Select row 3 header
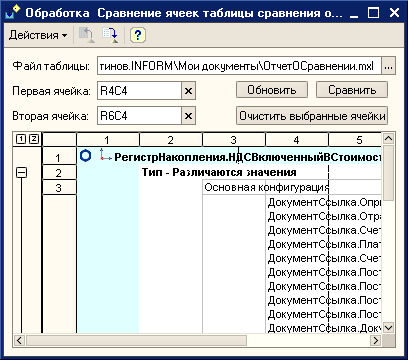 pos(59,187)
